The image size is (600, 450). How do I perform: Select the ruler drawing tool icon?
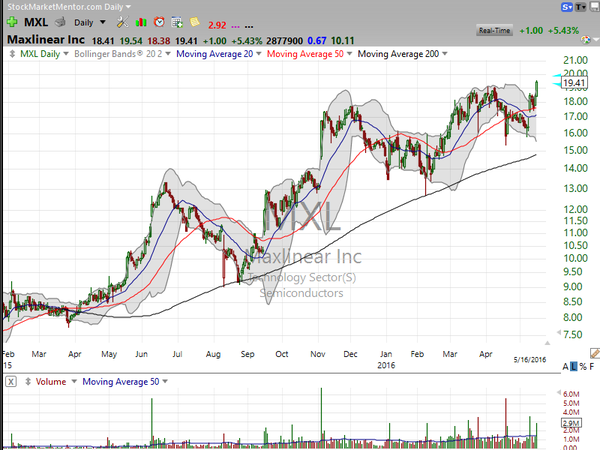pos(595,353)
